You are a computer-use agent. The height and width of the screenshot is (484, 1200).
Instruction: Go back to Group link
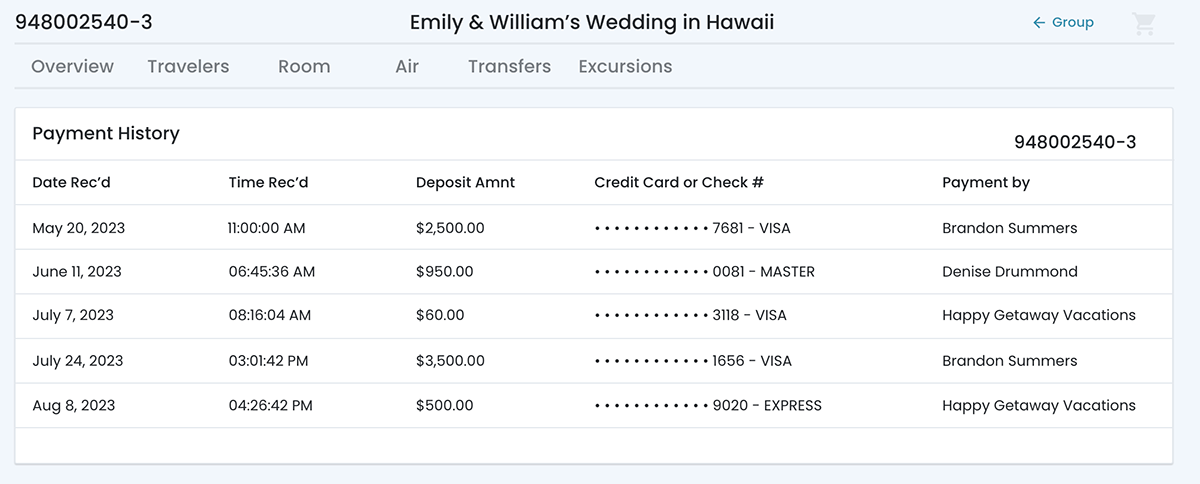tap(1063, 23)
